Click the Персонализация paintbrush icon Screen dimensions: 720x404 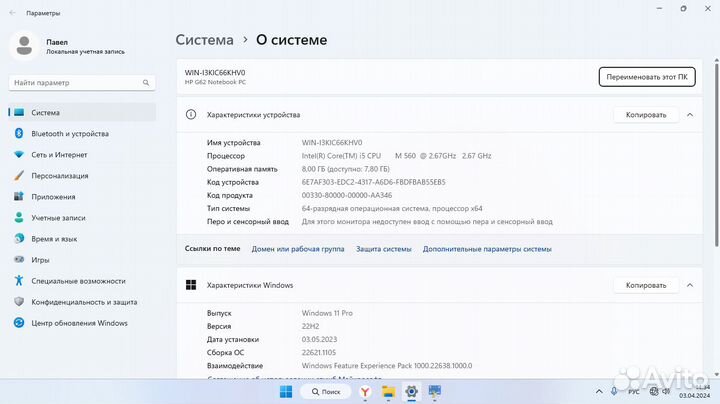coord(19,175)
